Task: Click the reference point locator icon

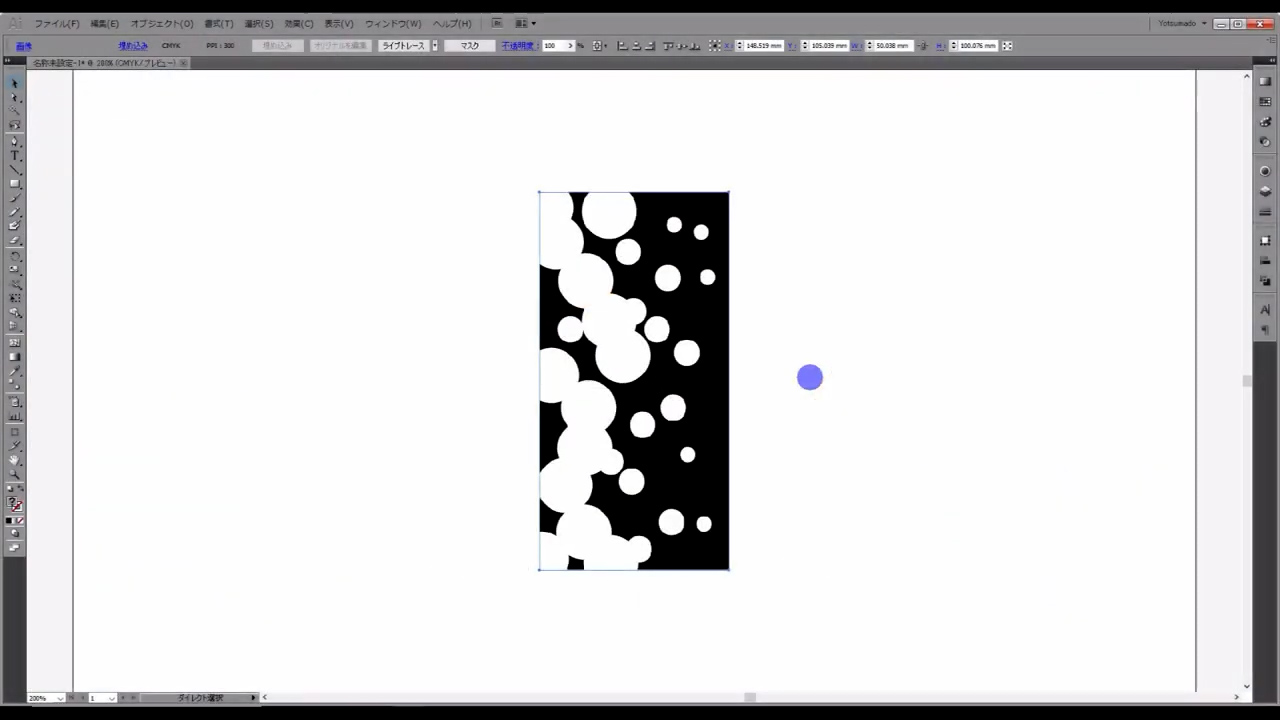Action: [714, 46]
